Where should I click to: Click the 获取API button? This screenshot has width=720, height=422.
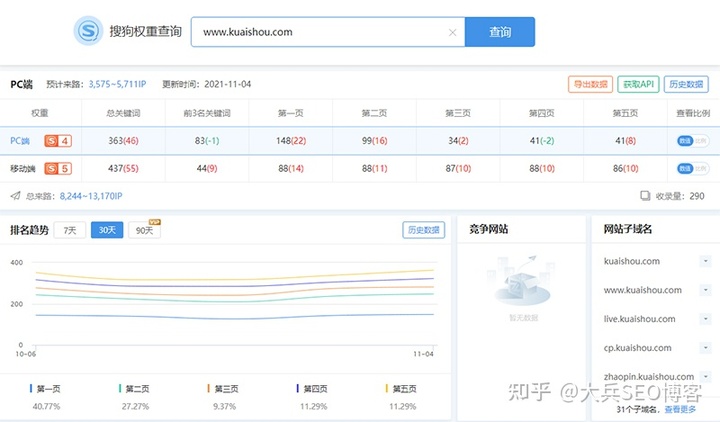coord(638,84)
